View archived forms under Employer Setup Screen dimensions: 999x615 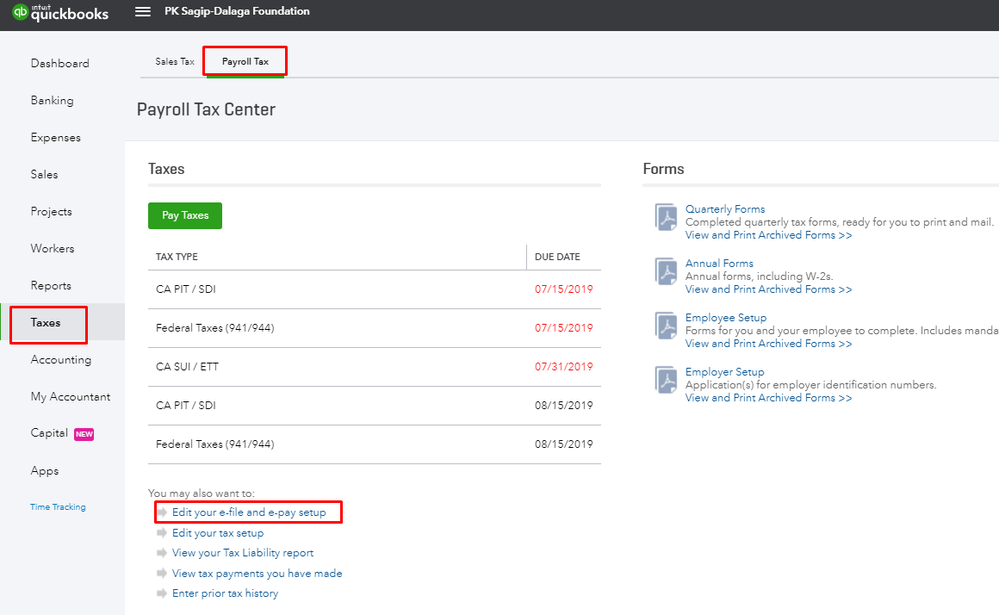pos(768,398)
